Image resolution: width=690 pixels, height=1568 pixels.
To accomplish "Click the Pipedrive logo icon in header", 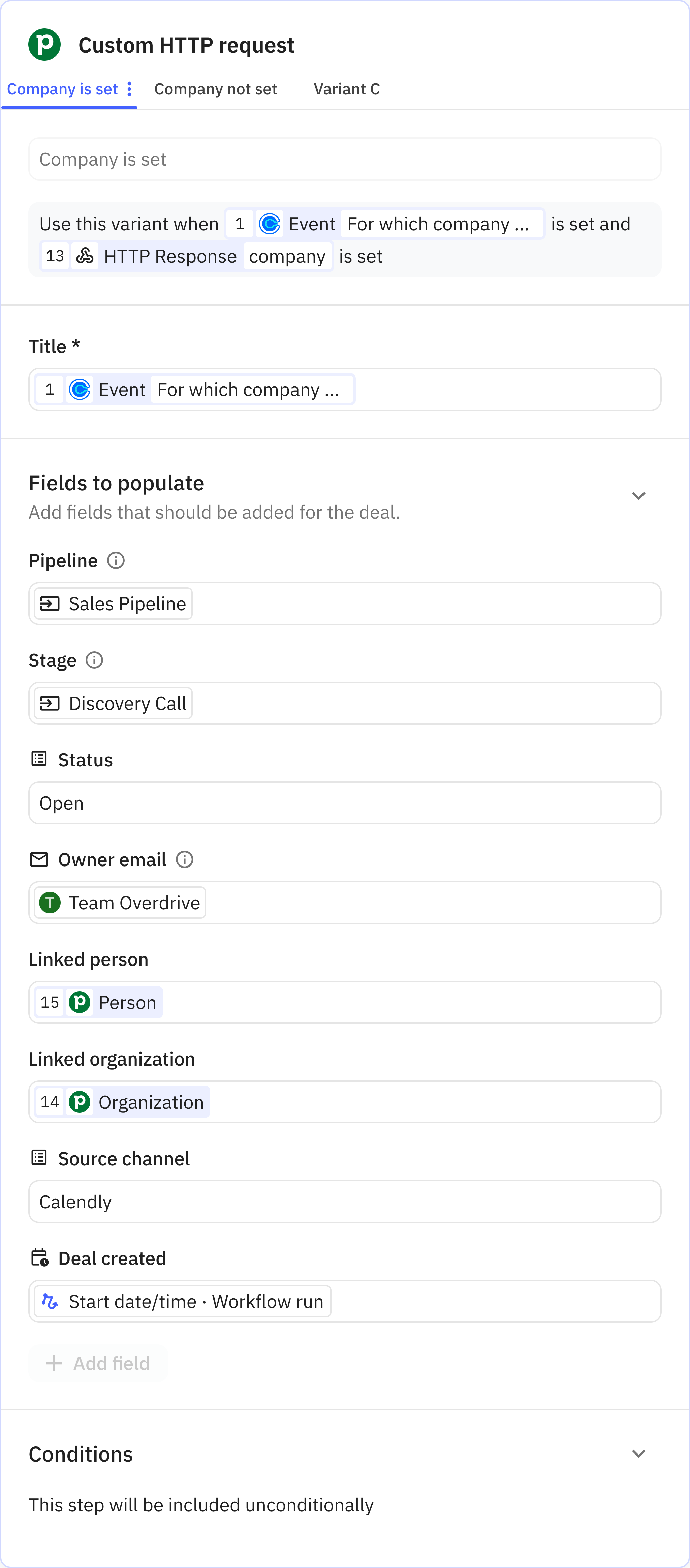I will pos(44,44).
